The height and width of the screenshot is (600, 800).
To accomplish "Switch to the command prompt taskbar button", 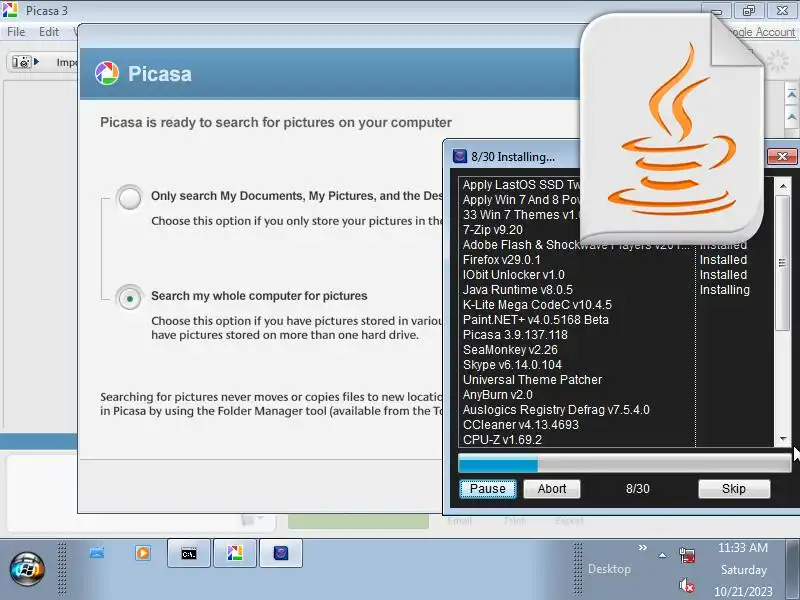I will tap(189, 553).
